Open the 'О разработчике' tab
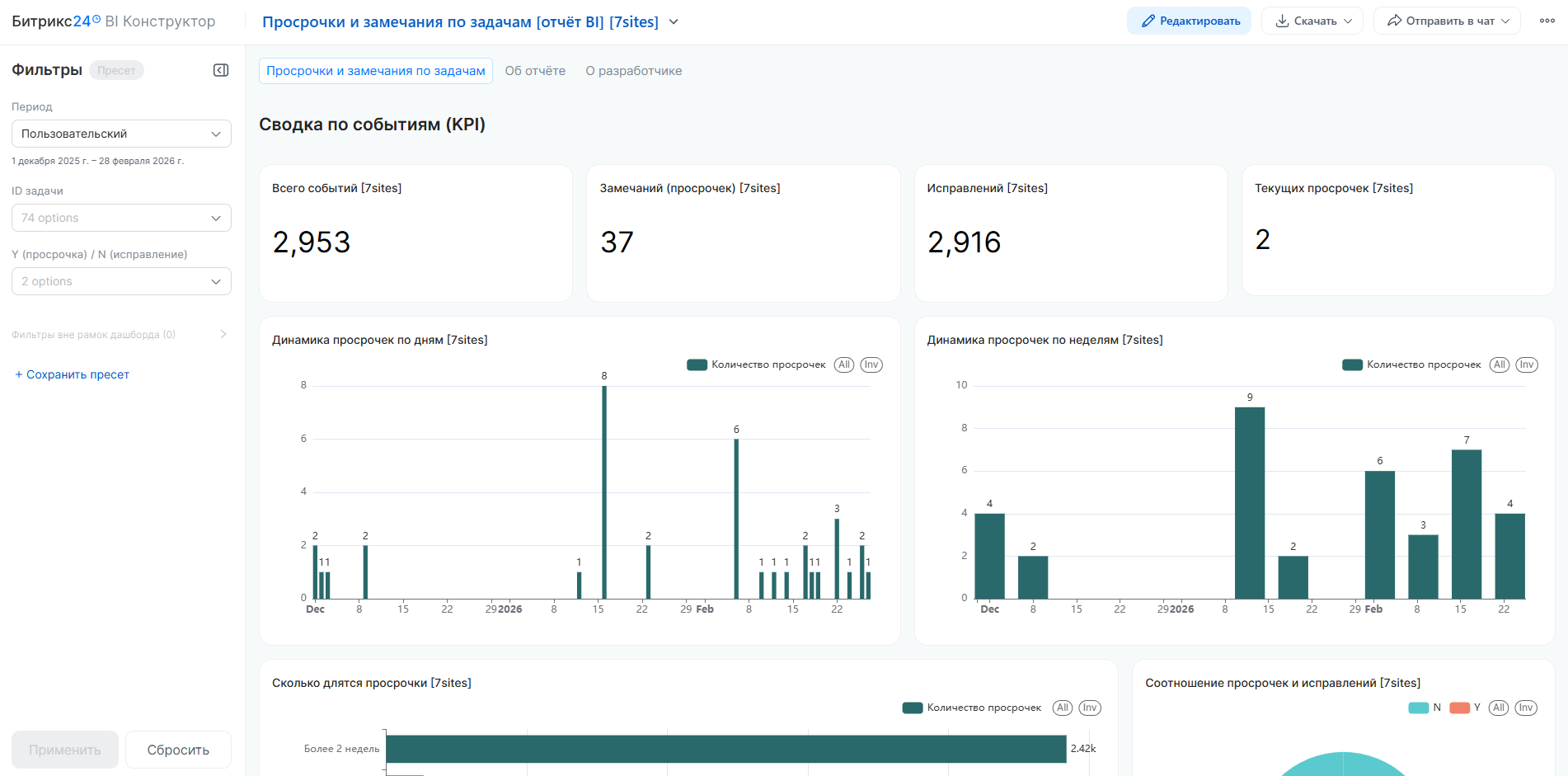The height and width of the screenshot is (776, 1568). [x=633, y=71]
